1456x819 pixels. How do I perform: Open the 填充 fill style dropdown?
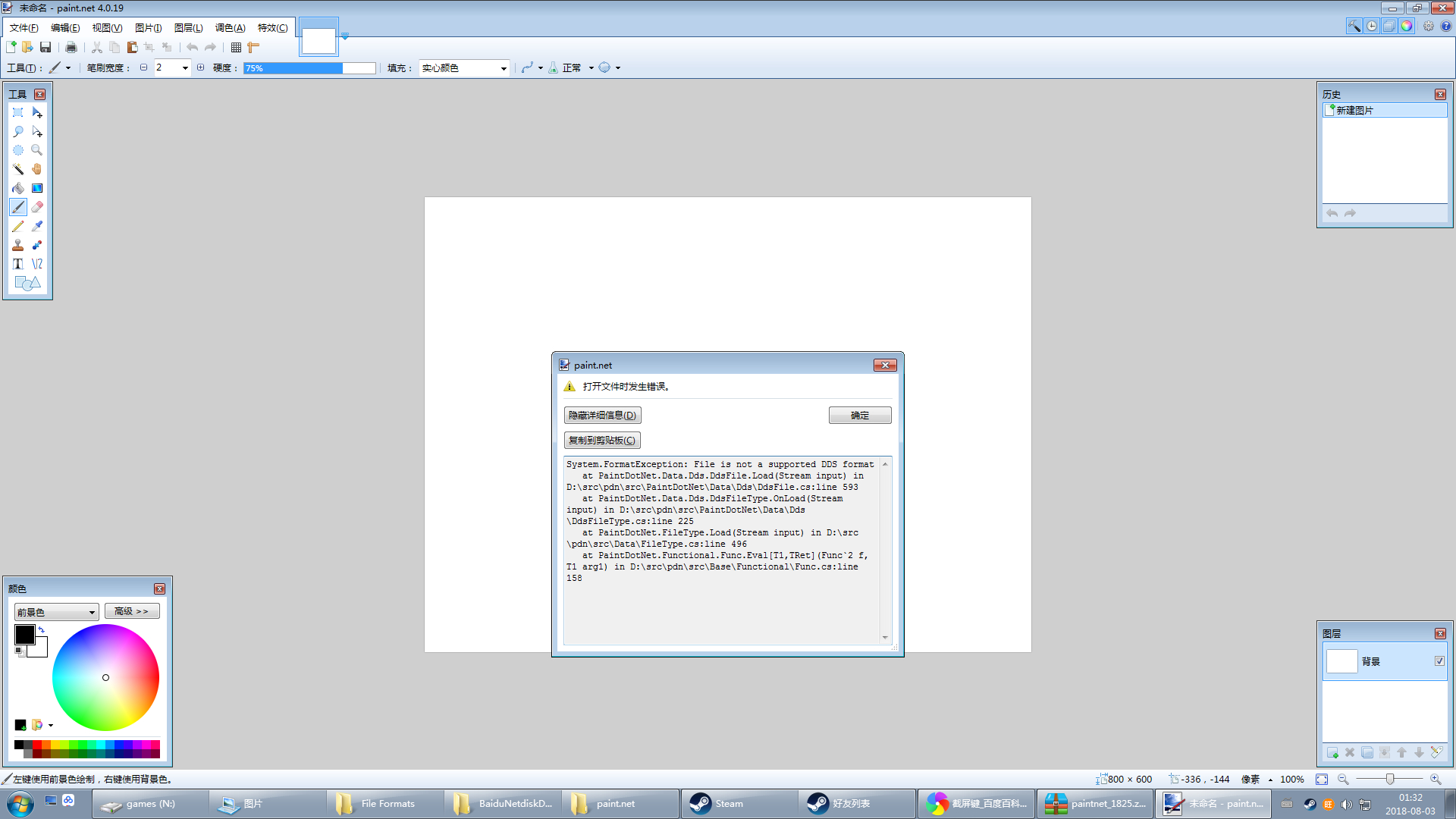463,68
